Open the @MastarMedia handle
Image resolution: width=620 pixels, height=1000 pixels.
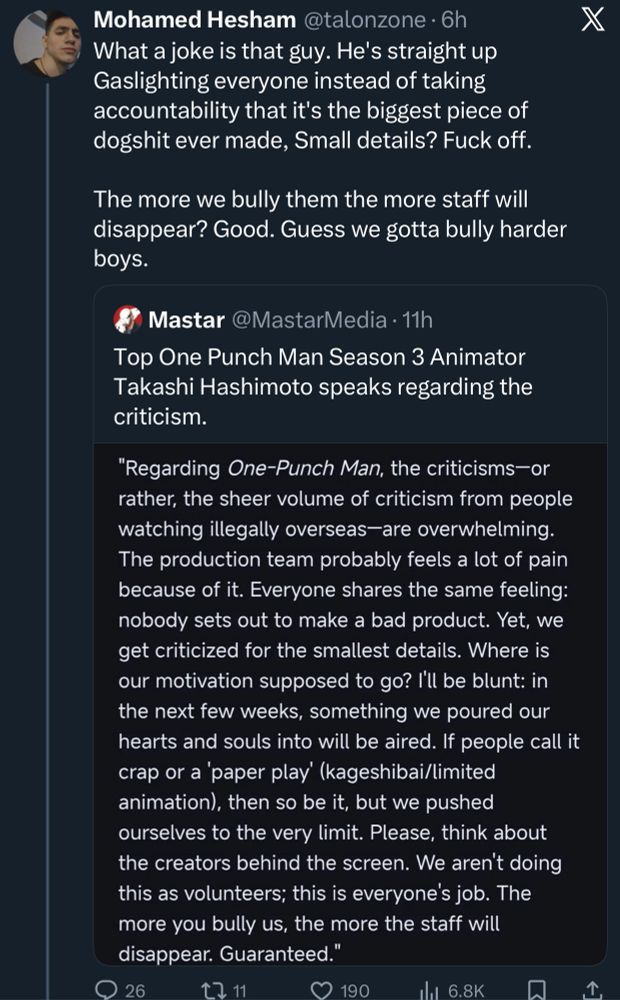click(309, 320)
